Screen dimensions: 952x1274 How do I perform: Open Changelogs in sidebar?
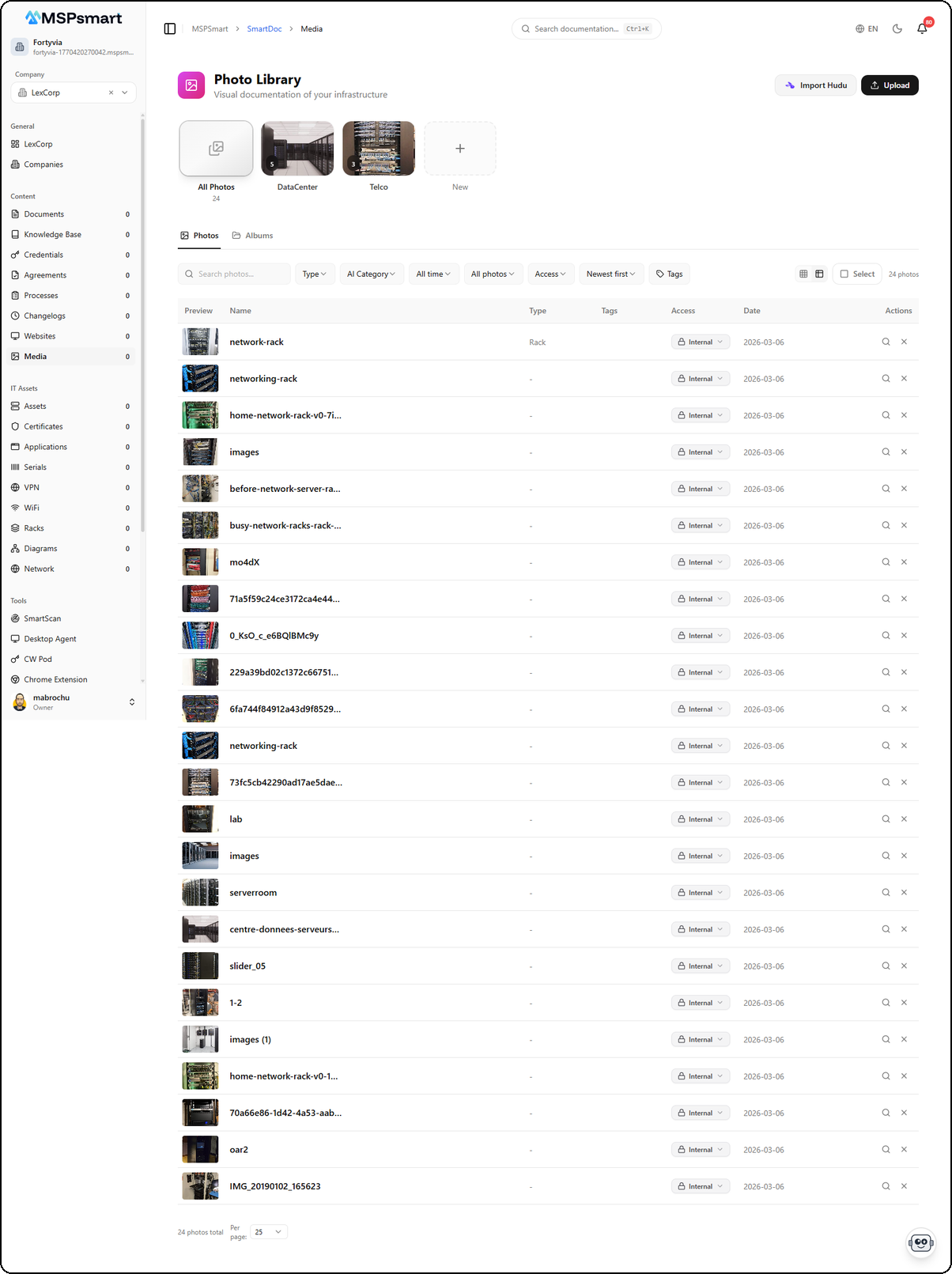[x=71, y=316]
